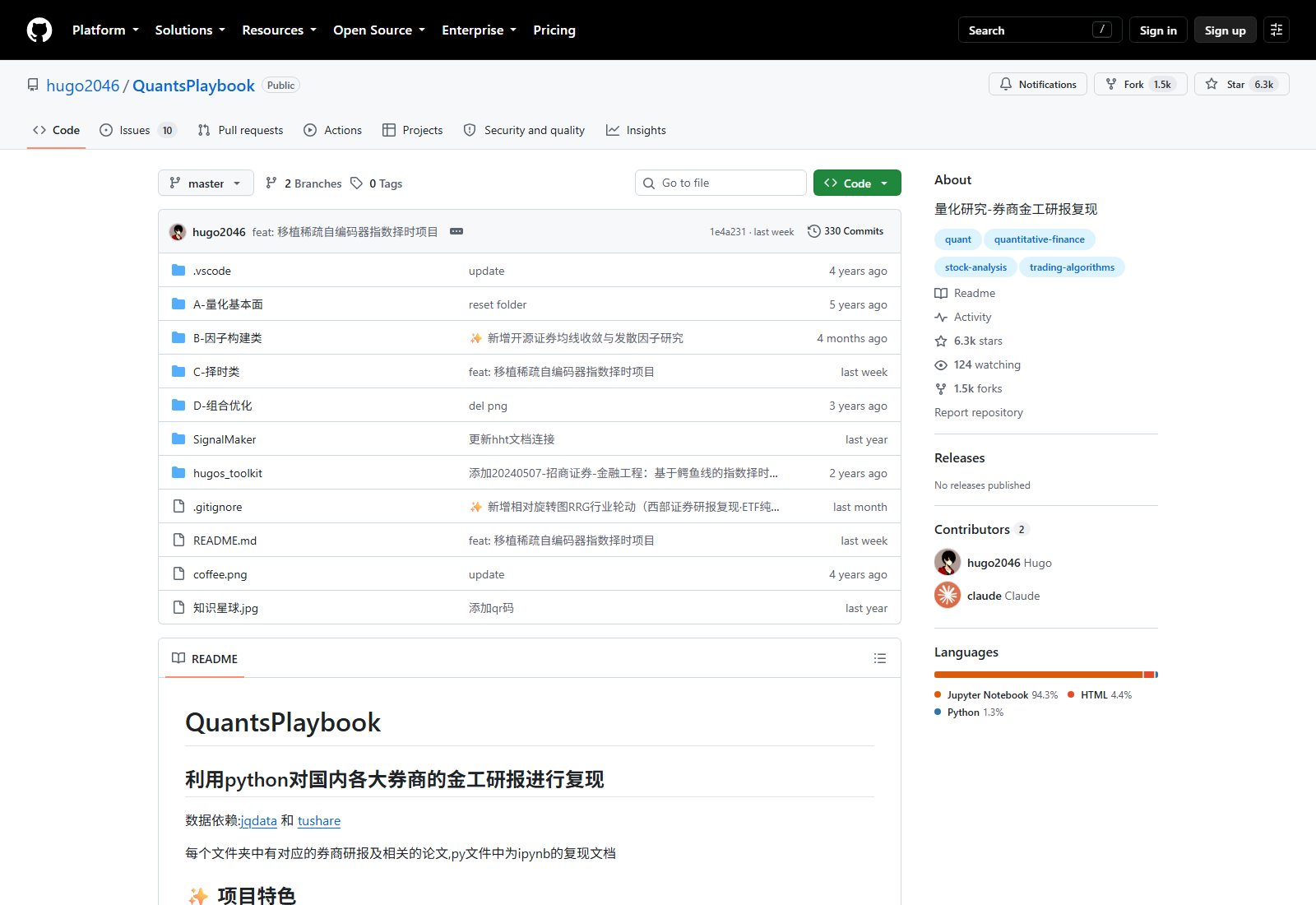
Task: Open the 330 Commits history
Action: tap(846, 231)
